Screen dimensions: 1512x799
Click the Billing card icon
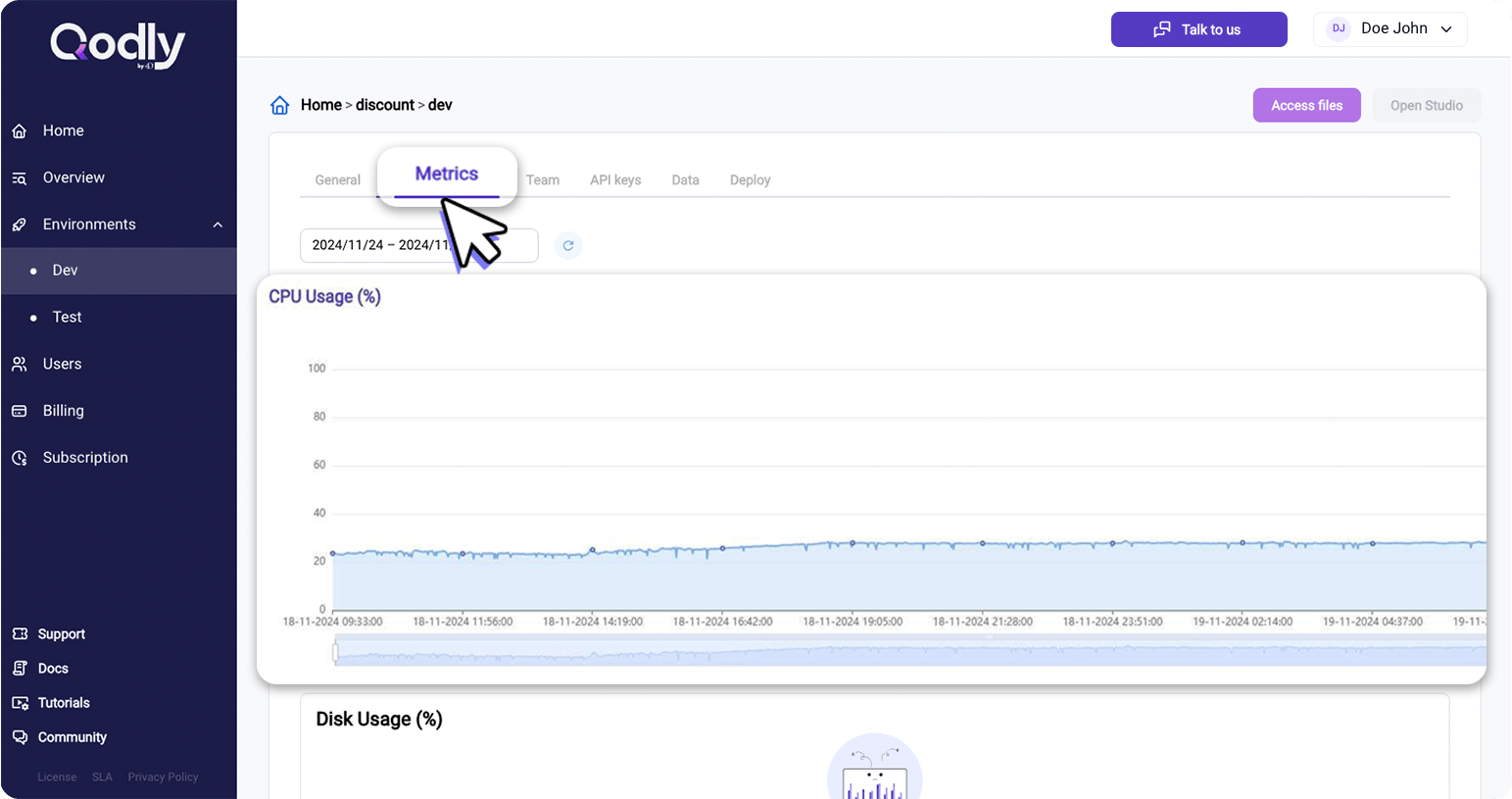click(x=20, y=412)
